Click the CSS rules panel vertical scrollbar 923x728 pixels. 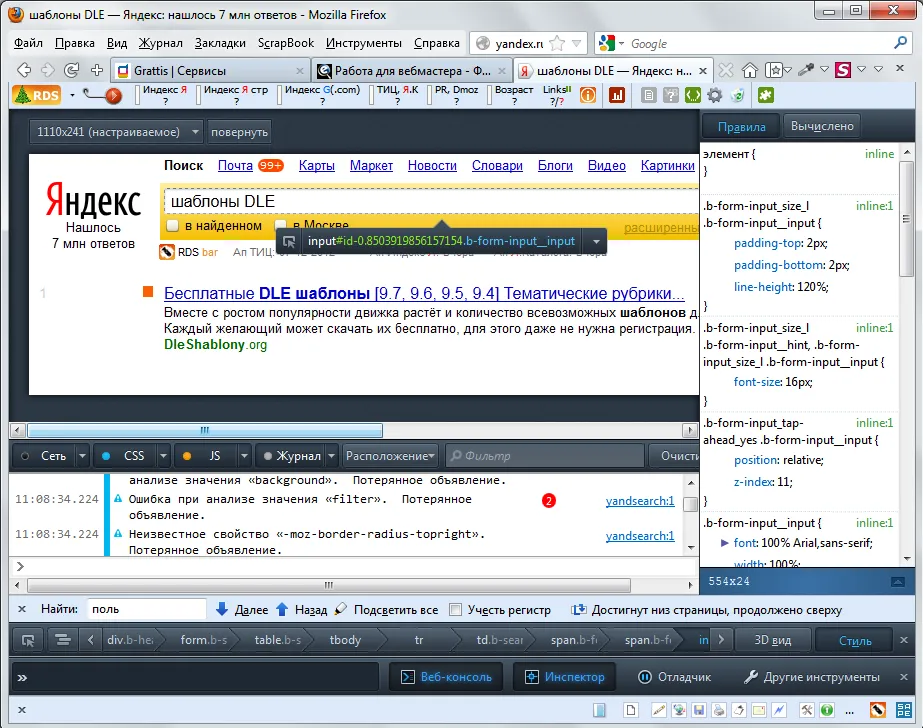click(x=907, y=218)
